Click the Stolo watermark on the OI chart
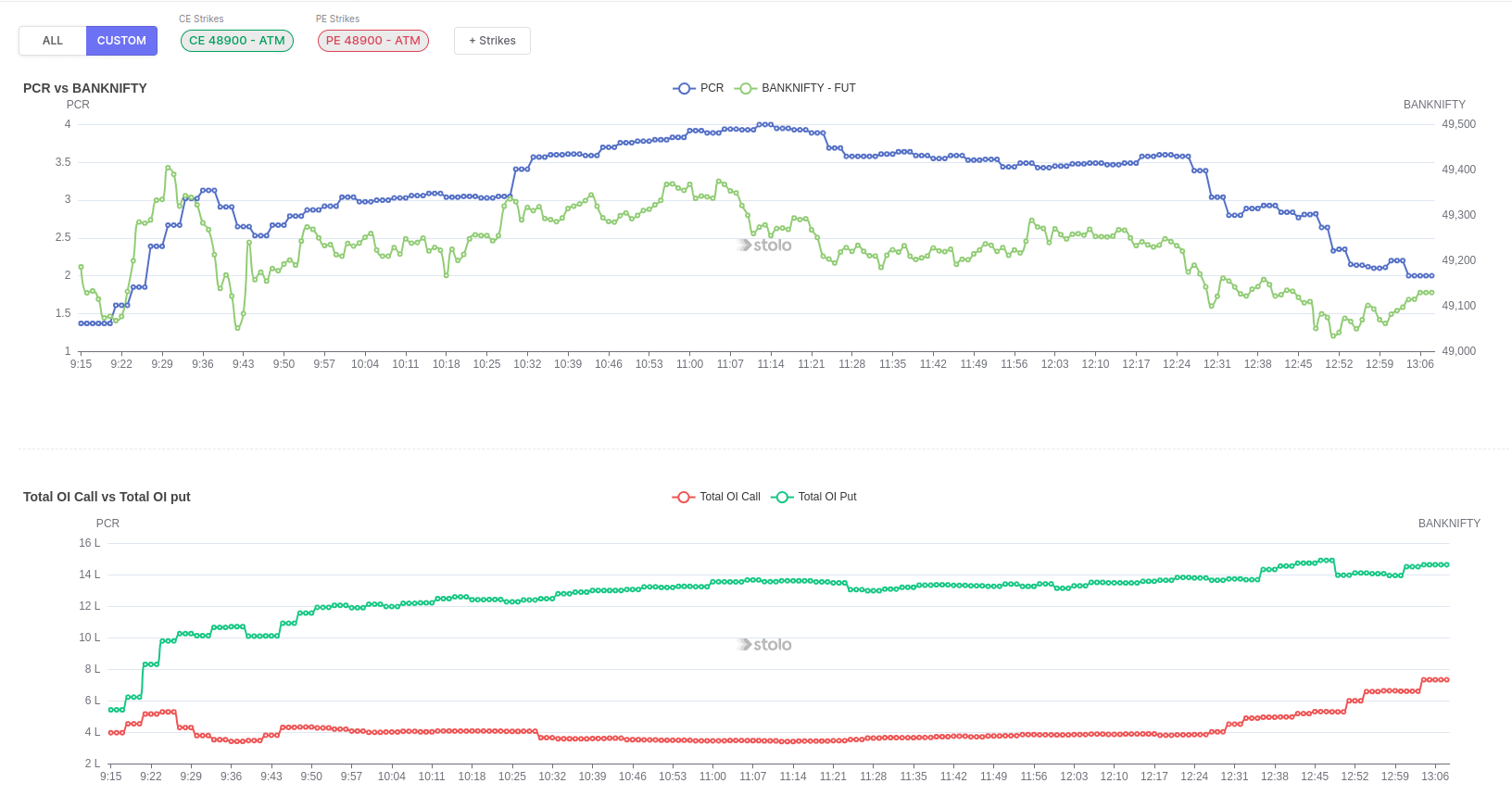 point(764,644)
